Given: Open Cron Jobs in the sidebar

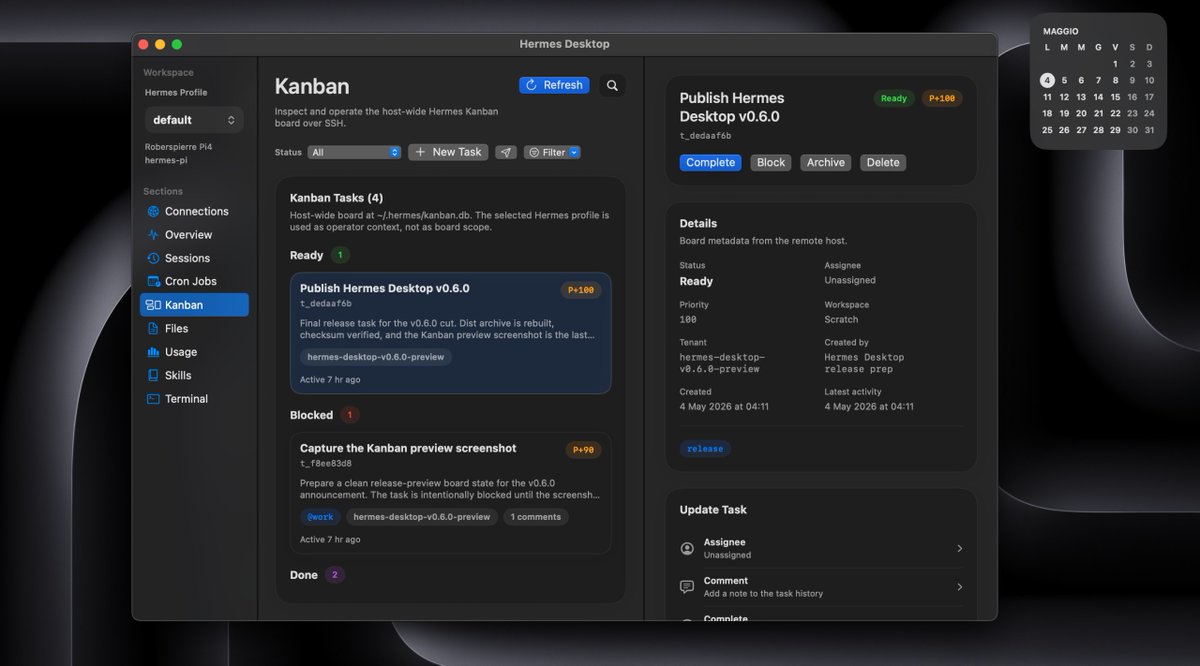Looking at the screenshot, I should [194, 281].
